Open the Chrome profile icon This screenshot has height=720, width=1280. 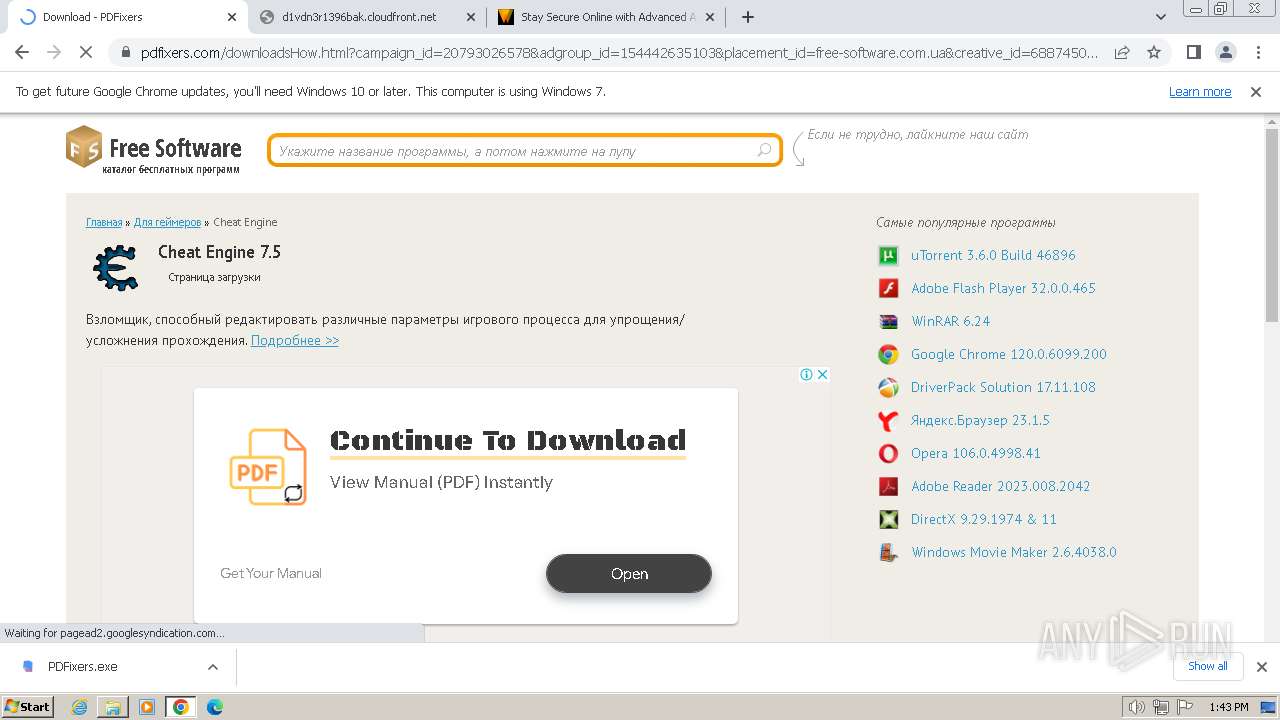pos(1225,52)
